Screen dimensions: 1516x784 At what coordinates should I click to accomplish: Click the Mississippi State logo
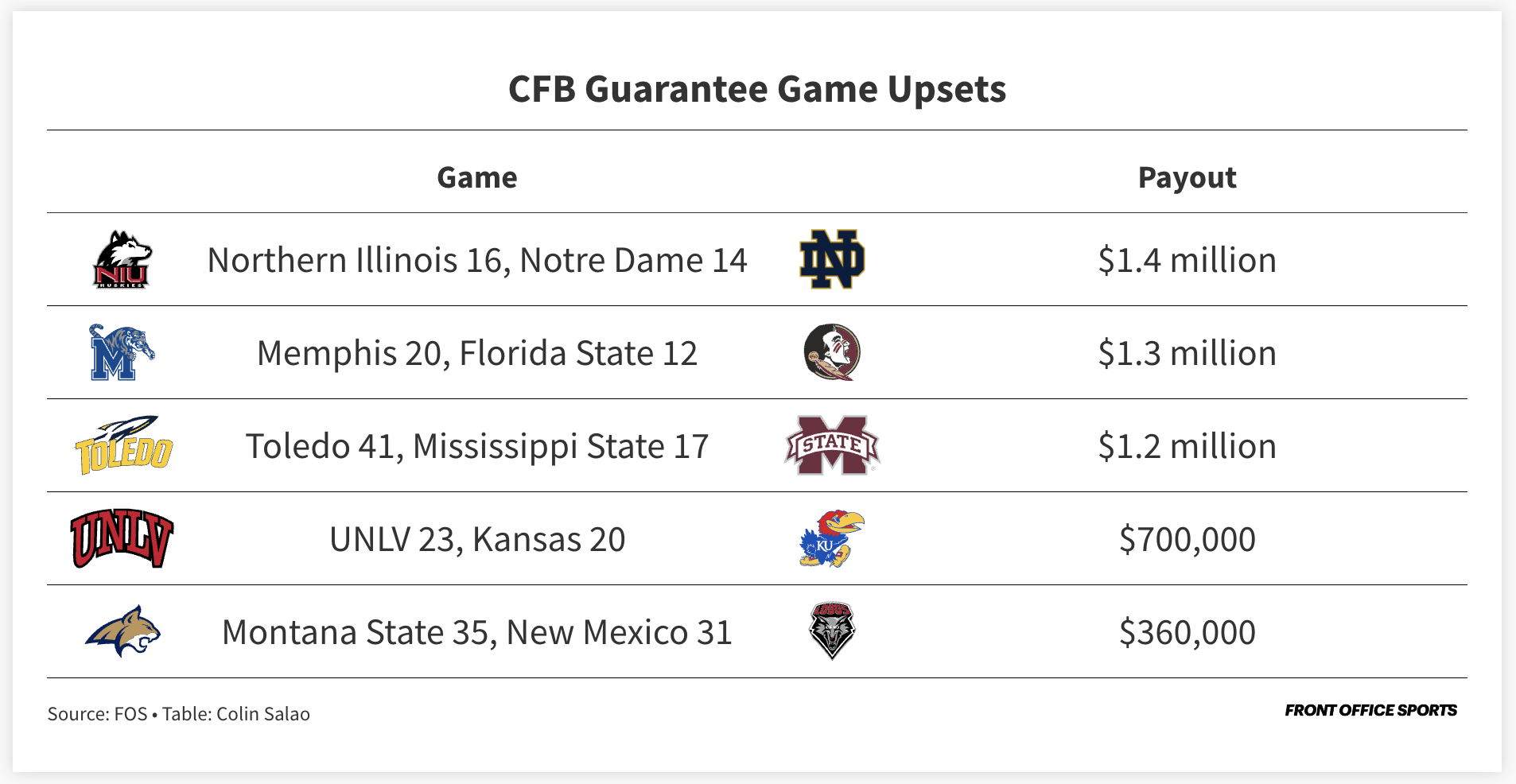[x=832, y=445]
